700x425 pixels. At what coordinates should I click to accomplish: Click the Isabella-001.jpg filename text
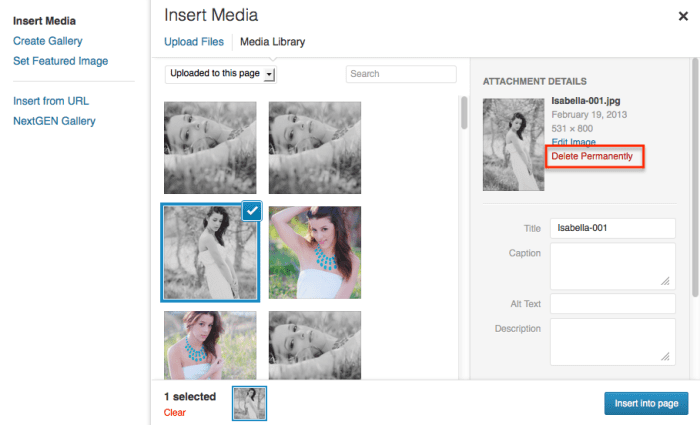point(586,101)
